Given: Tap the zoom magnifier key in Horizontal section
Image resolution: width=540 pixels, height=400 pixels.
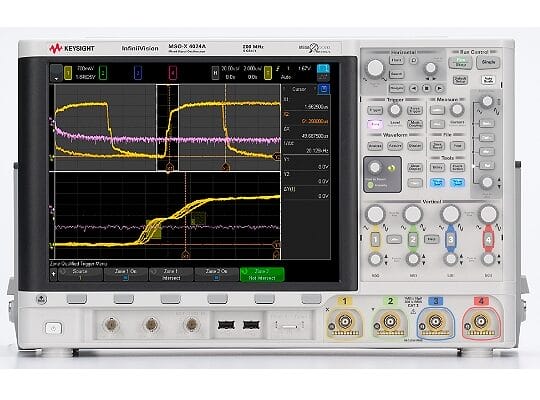Looking at the screenshot, I should click(x=414, y=60).
